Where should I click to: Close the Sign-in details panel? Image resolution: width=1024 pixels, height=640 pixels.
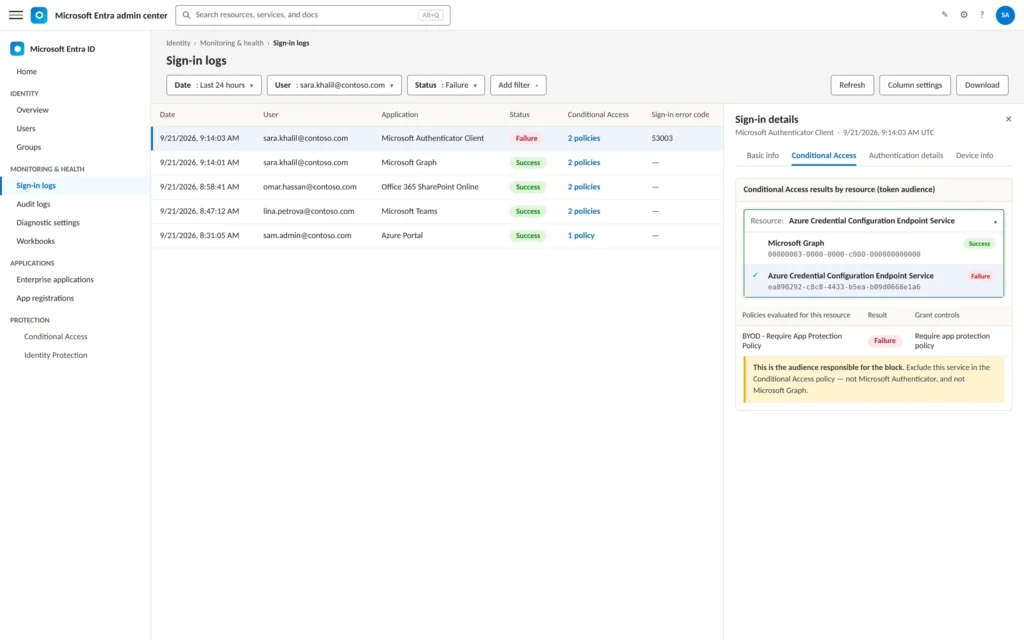point(1008,120)
